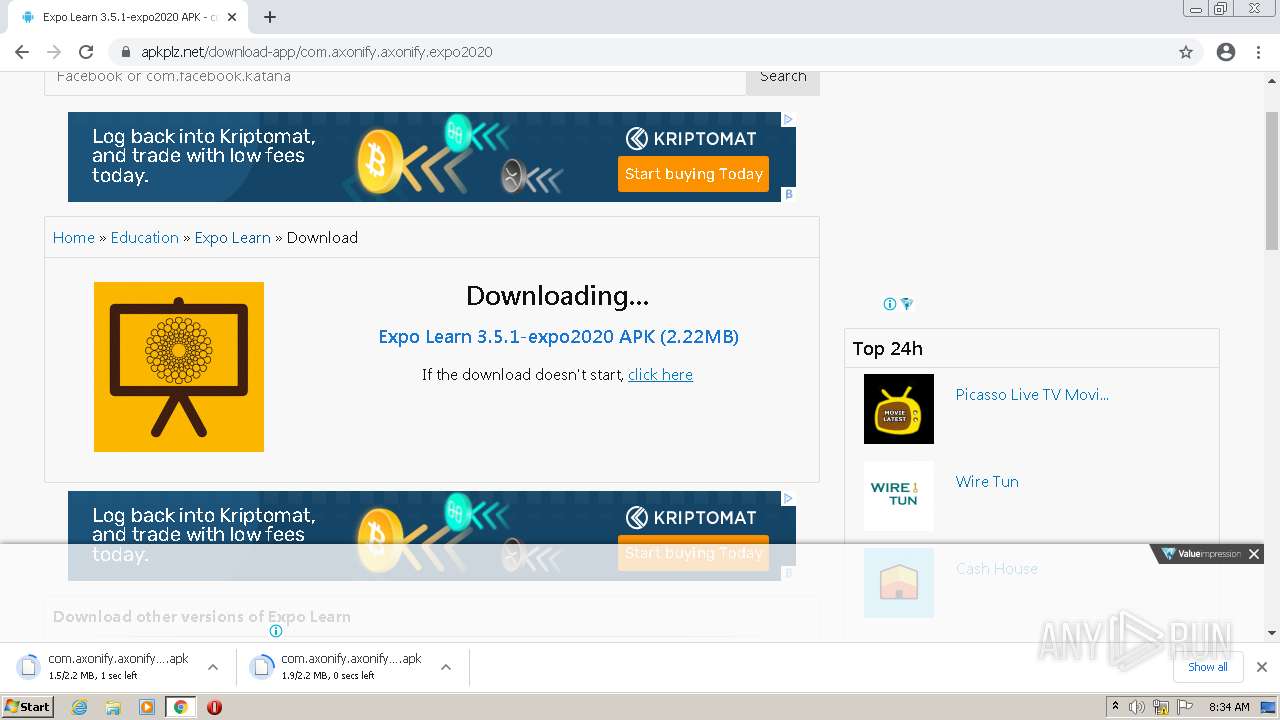Click the app search input field
Image resolution: width=1280 pixels, height=720 pixels.
[x=395, y=78]
